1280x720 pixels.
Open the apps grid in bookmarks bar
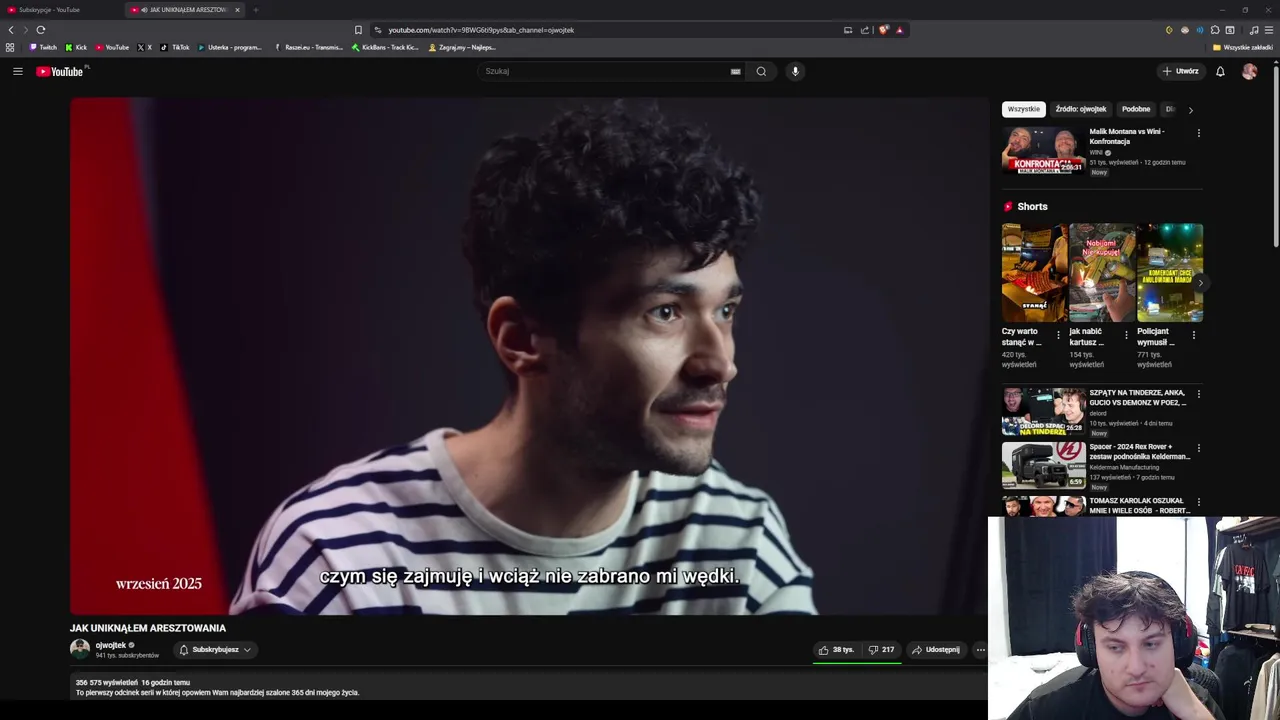[10, 47]
